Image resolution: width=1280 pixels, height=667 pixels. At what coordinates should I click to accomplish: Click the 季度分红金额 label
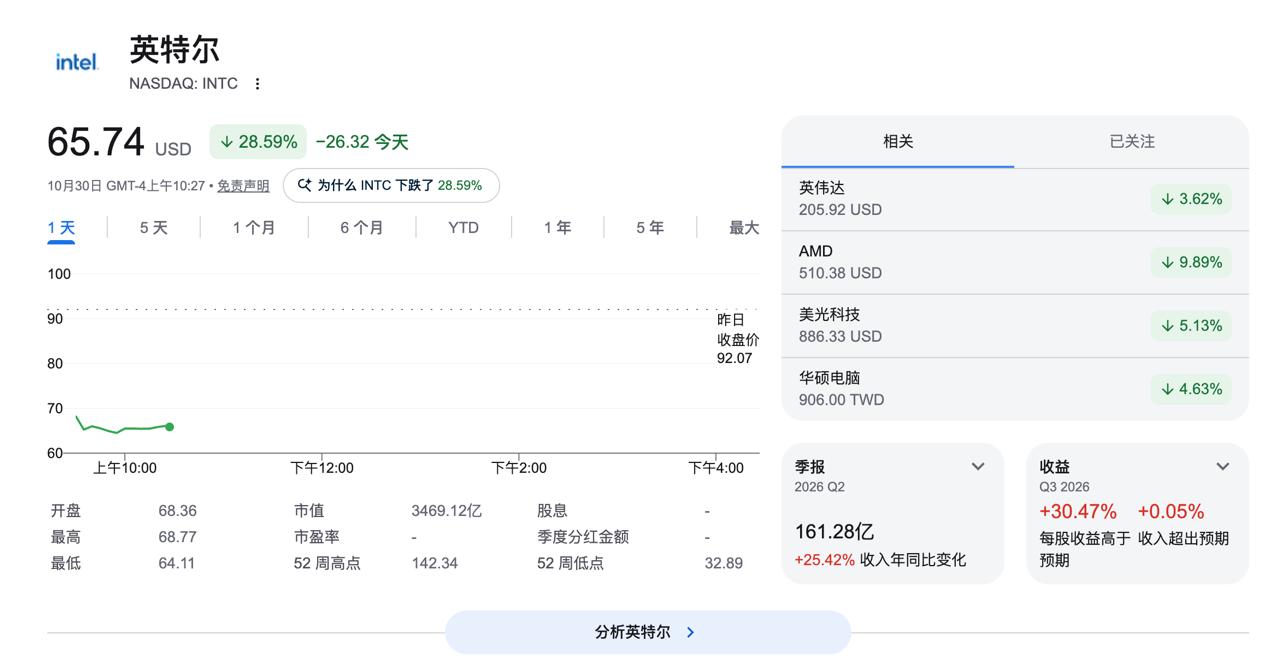(x=583, y=537)
